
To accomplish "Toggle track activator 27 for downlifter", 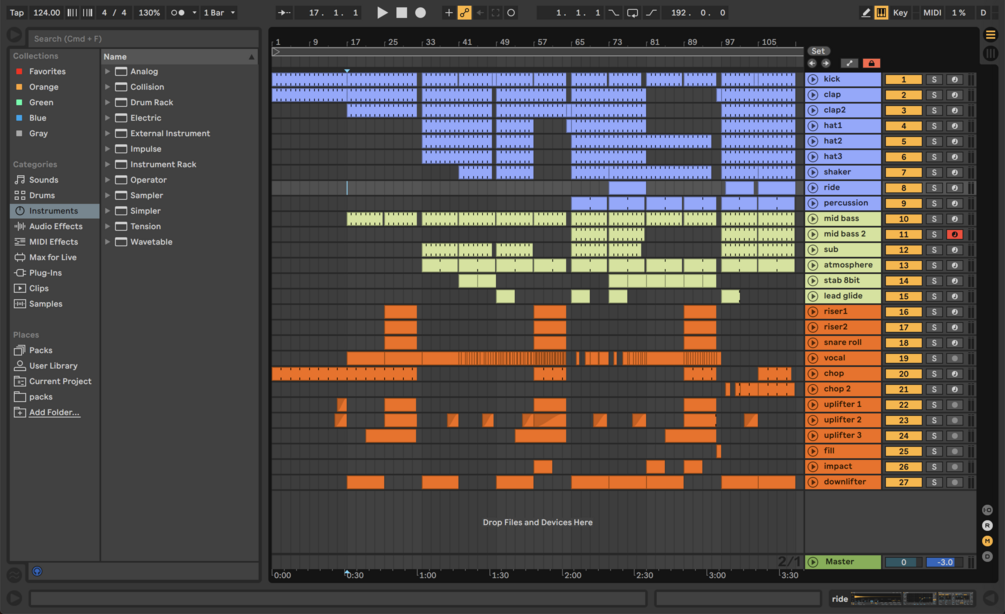I will (x=903, y=483).
